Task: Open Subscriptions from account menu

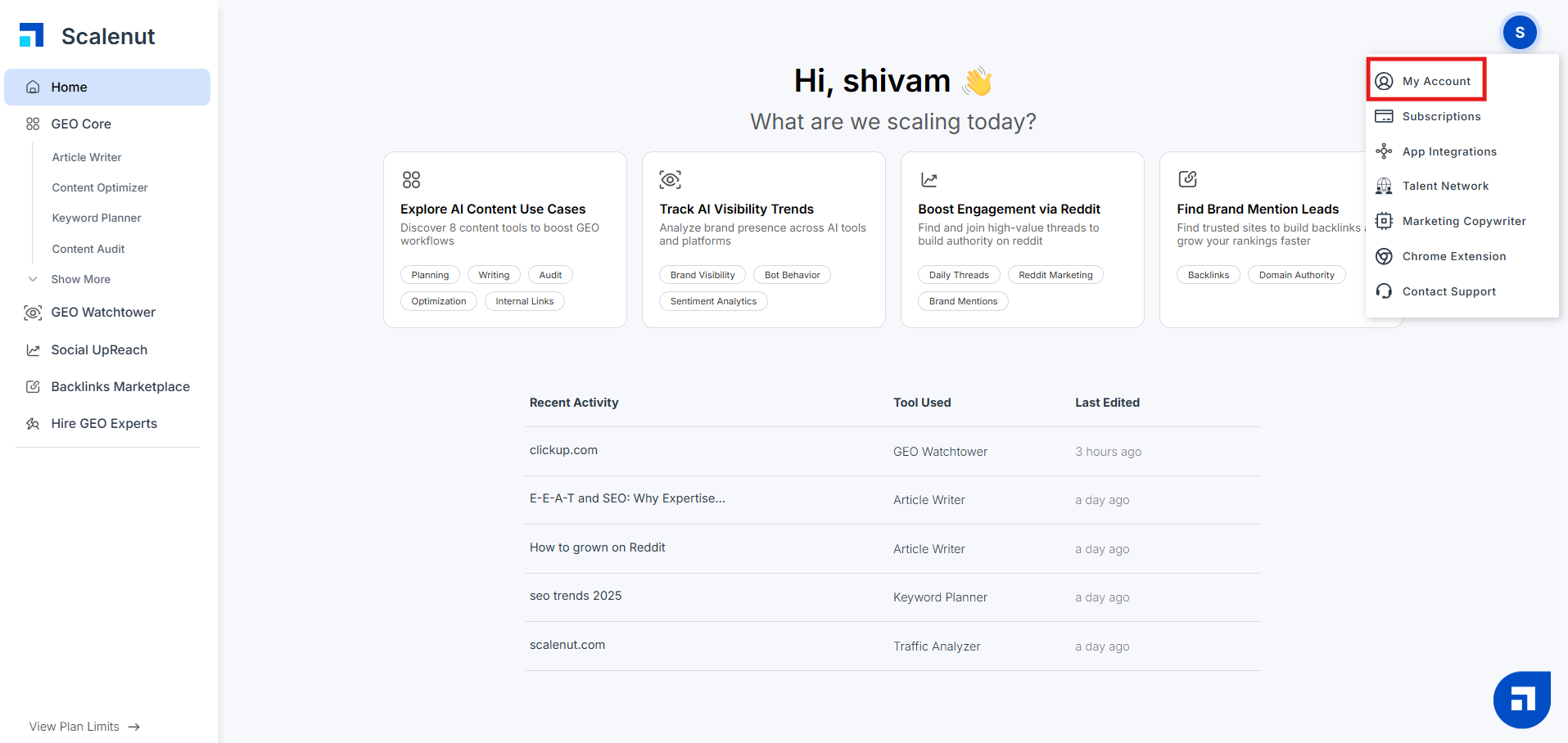Action: point(1441,116)
